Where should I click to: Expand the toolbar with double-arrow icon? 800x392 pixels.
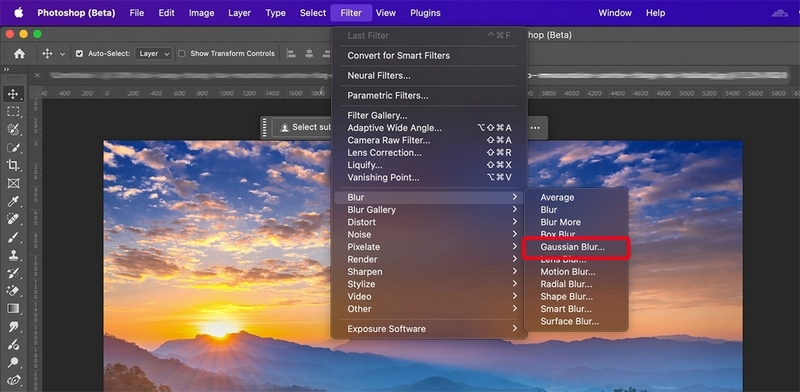(7, 69)
